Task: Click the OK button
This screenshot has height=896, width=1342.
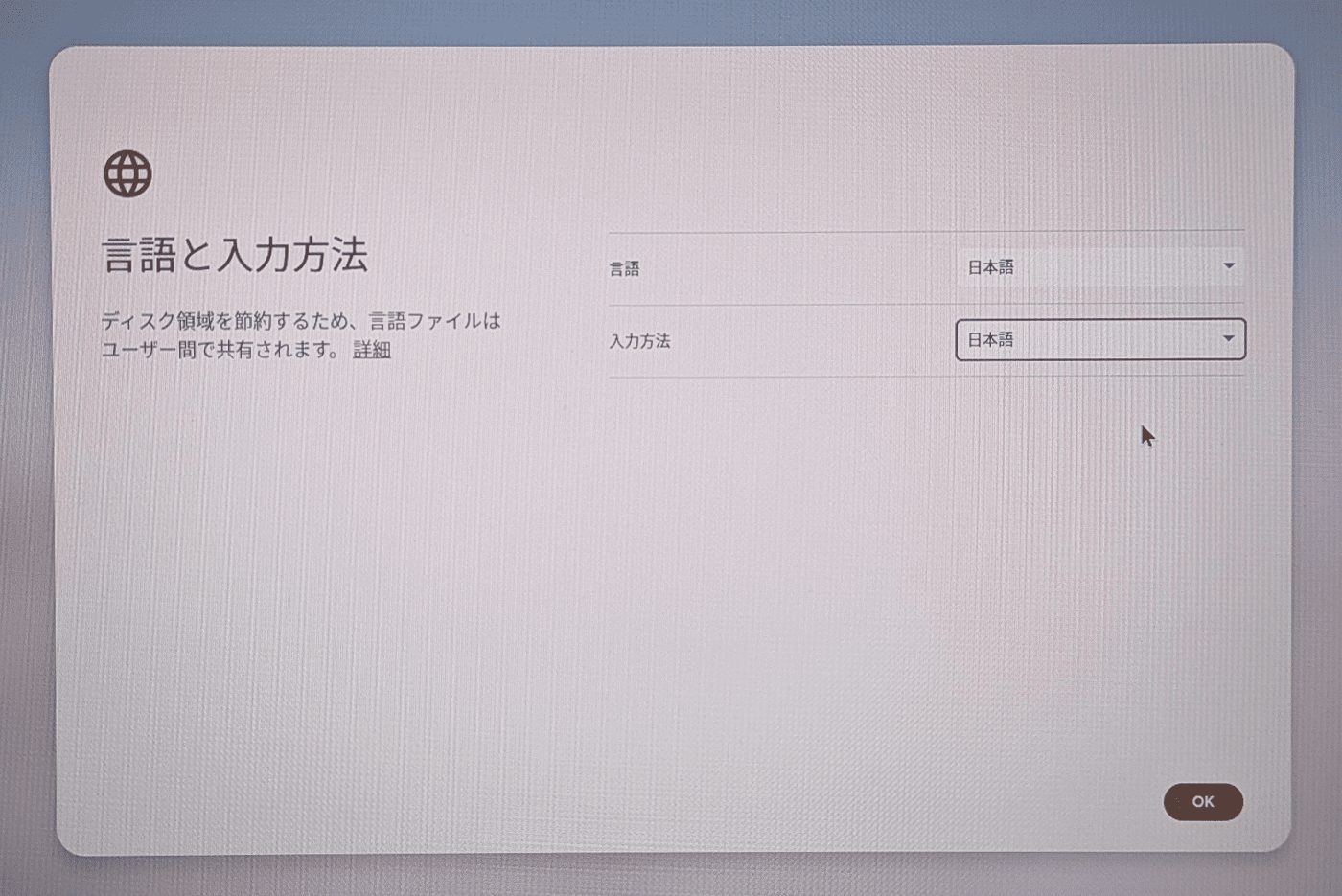Action: [x=1203, y=802]
